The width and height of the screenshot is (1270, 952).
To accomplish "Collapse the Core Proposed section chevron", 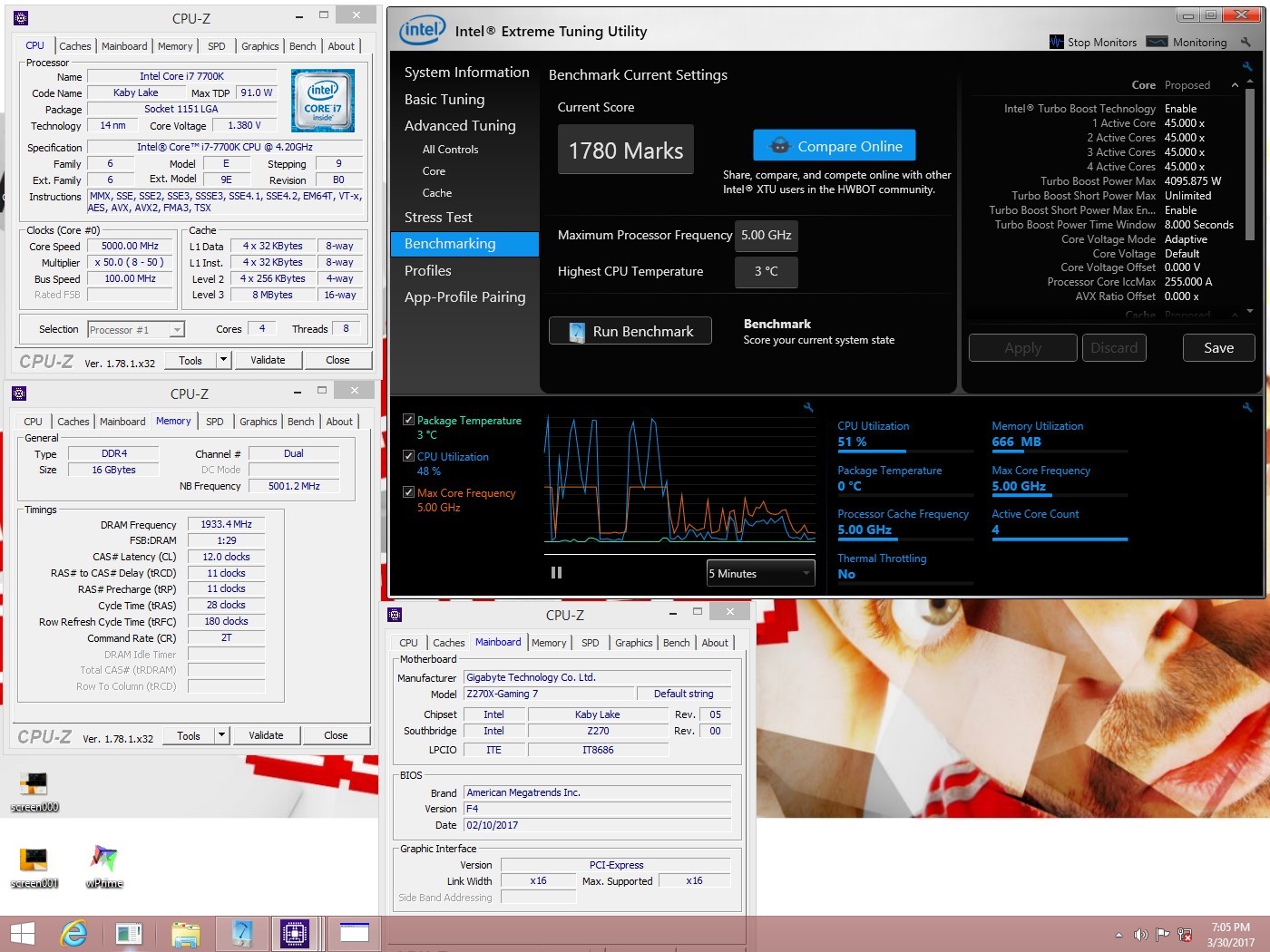I will [x=1235, y=85].
